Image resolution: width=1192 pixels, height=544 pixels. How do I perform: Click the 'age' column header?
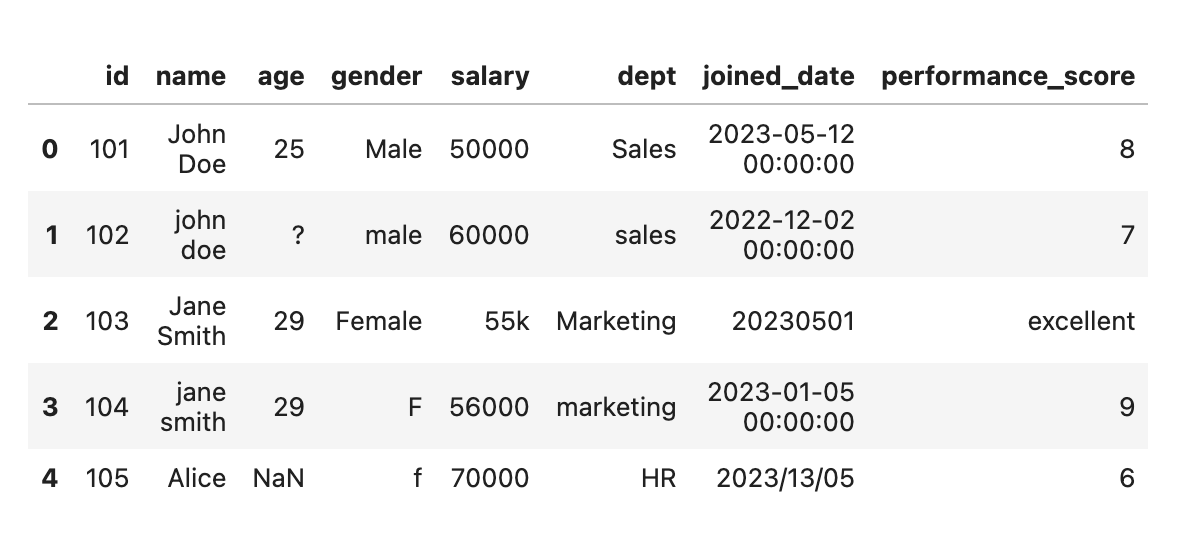click(281, 77)
